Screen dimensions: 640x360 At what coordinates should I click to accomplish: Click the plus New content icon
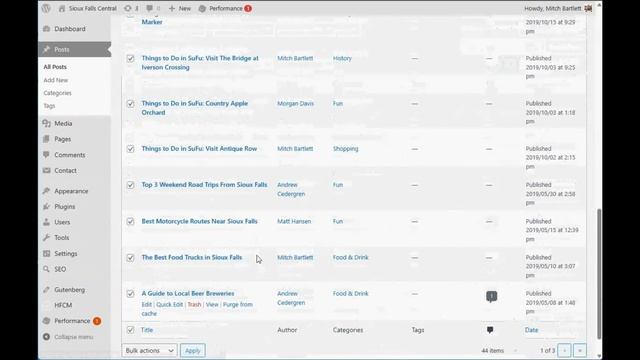point(171,8)
